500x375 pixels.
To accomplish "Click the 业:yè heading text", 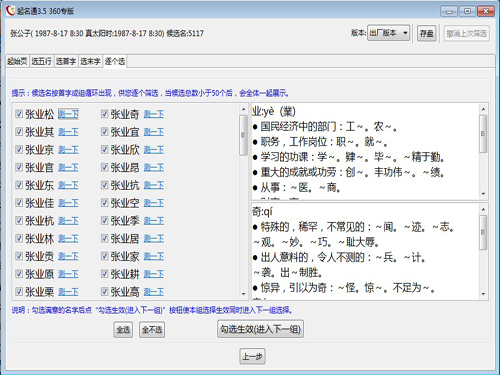I will (273, 111).
